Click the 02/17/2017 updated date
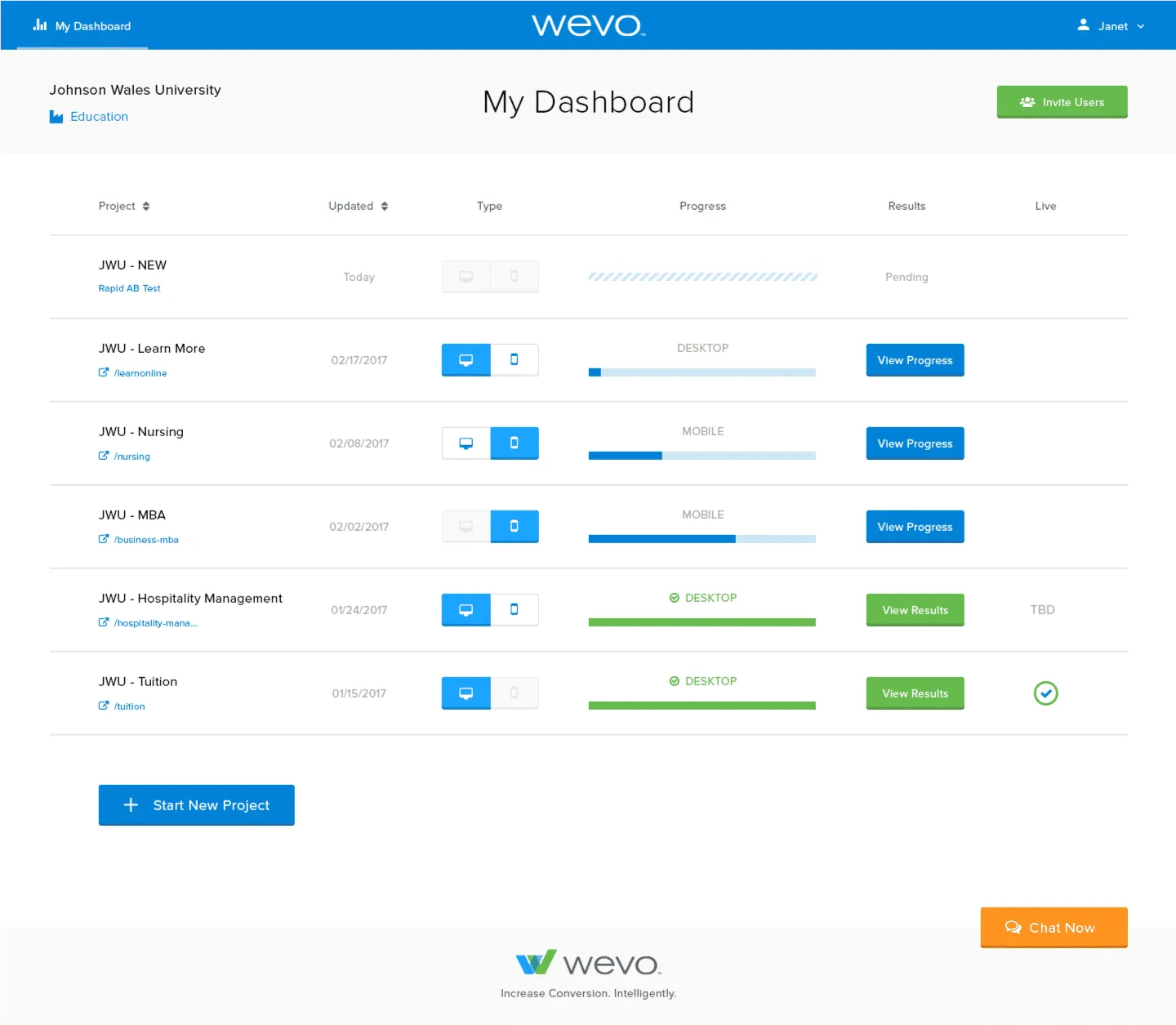Image resolution: width=1176 pixels, height=1025 pixels. pos(359,360)
